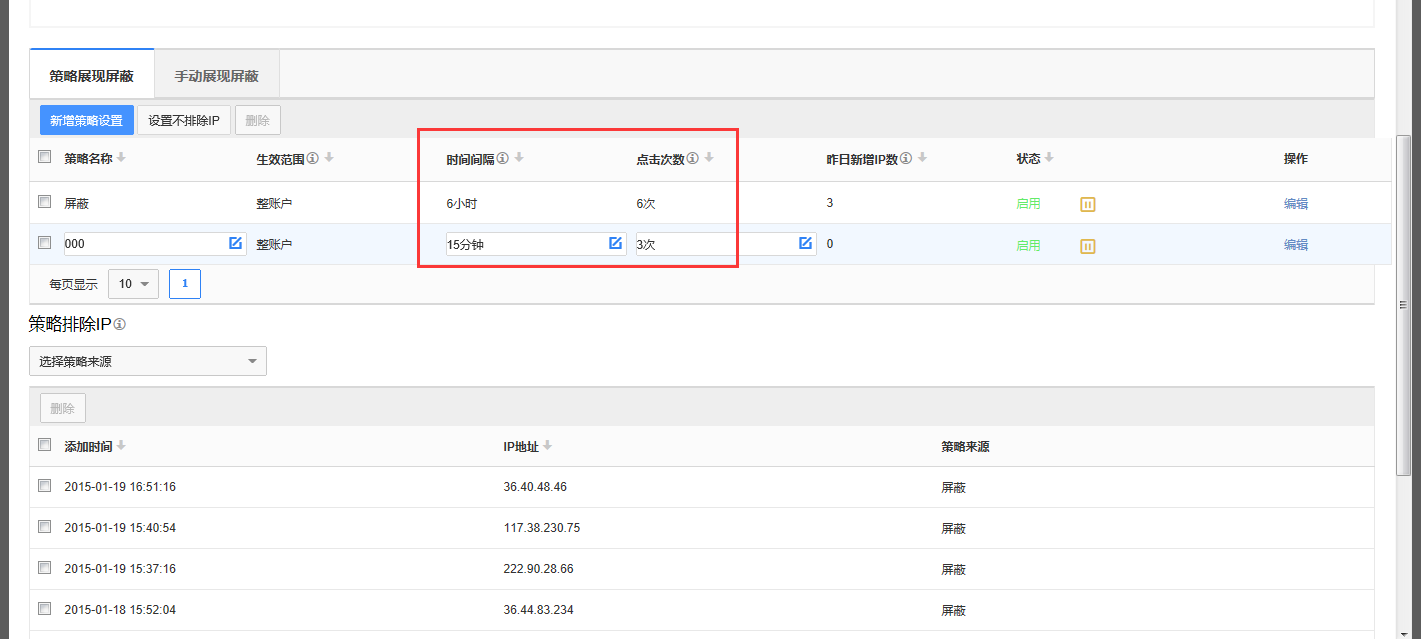Click edit icon in 3次 click count field

point(805,244)
